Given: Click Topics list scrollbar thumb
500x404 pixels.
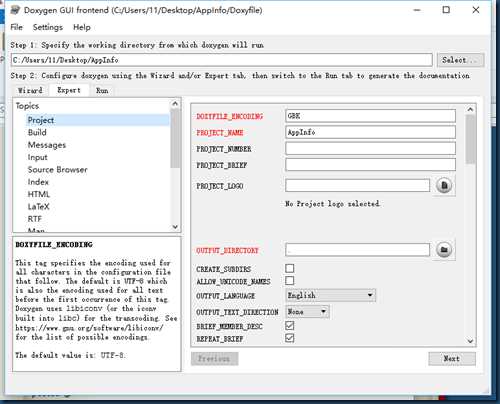Looking at the screenshot, I should point(175,138).
